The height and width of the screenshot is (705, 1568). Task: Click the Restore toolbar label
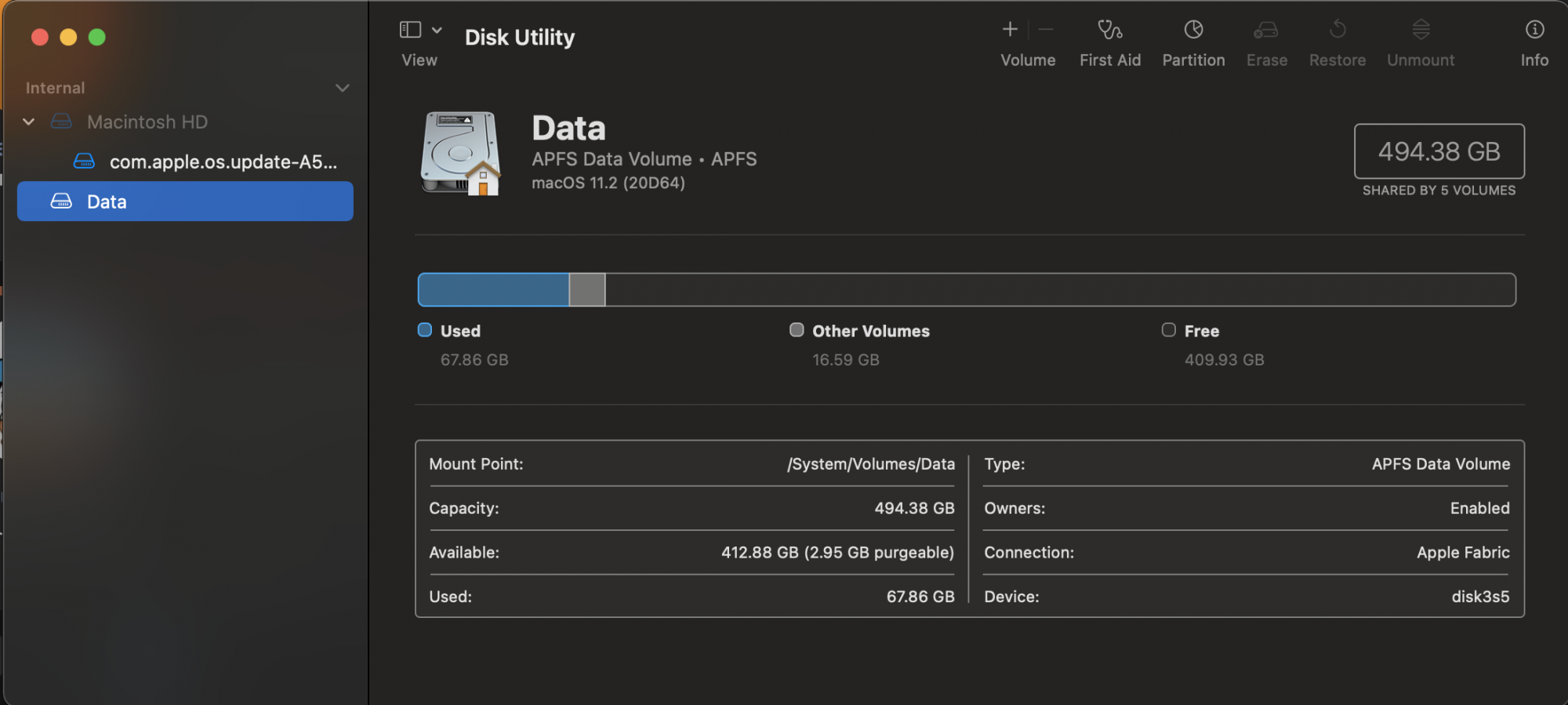[x=1338, y=60]
